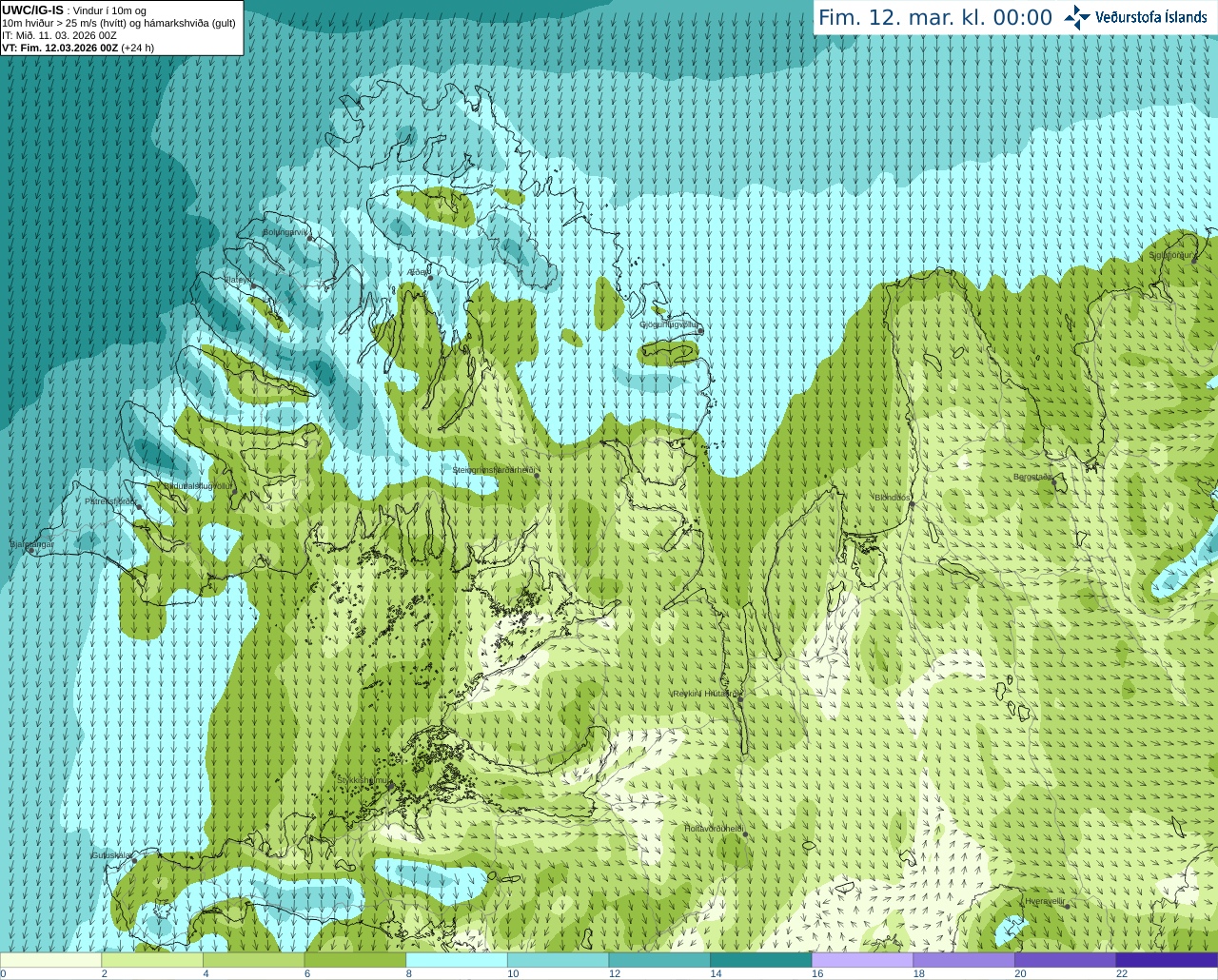Click the pale 0–2 m/s legend swatch
The width and height of the screenshot is (1218, 980).
click(50, 960)
